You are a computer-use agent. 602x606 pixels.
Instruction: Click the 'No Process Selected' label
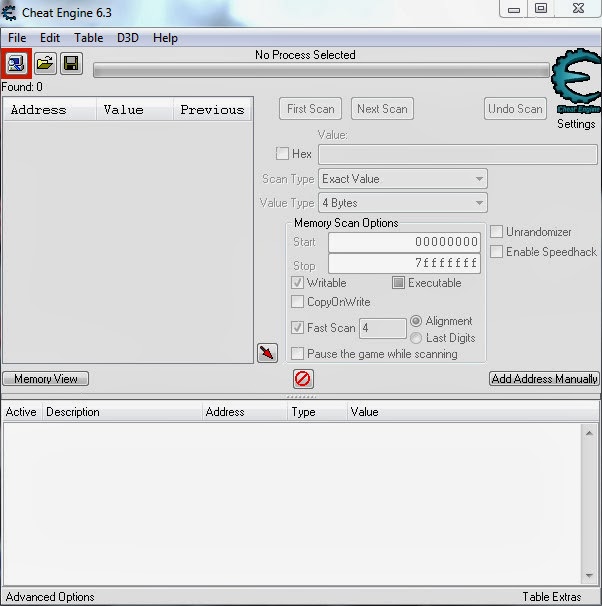(x=305, y=55)
